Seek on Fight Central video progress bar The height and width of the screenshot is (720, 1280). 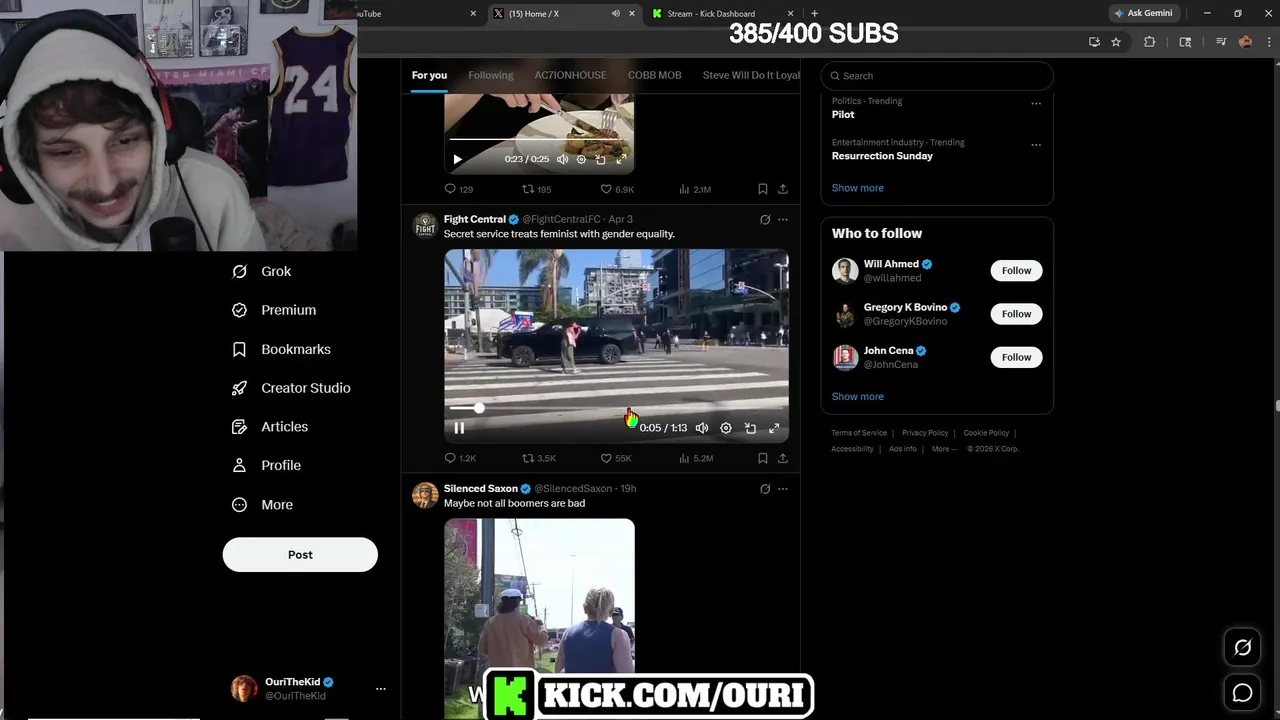(616, 408)
